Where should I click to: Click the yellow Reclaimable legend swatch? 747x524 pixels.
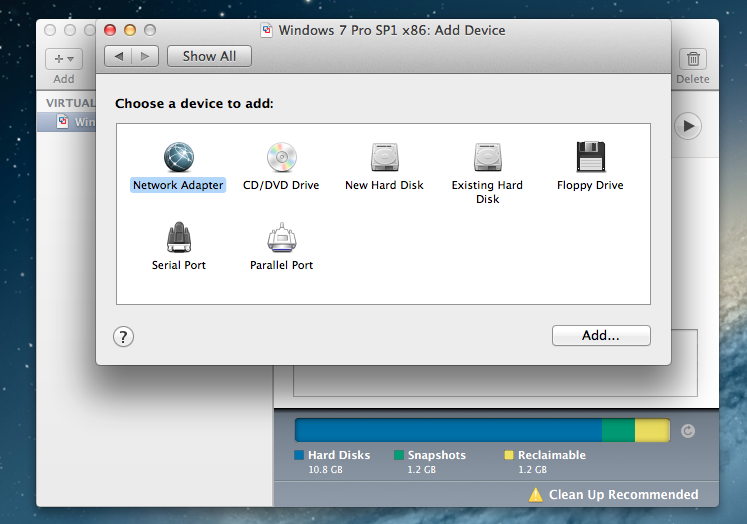pos(509,455)
